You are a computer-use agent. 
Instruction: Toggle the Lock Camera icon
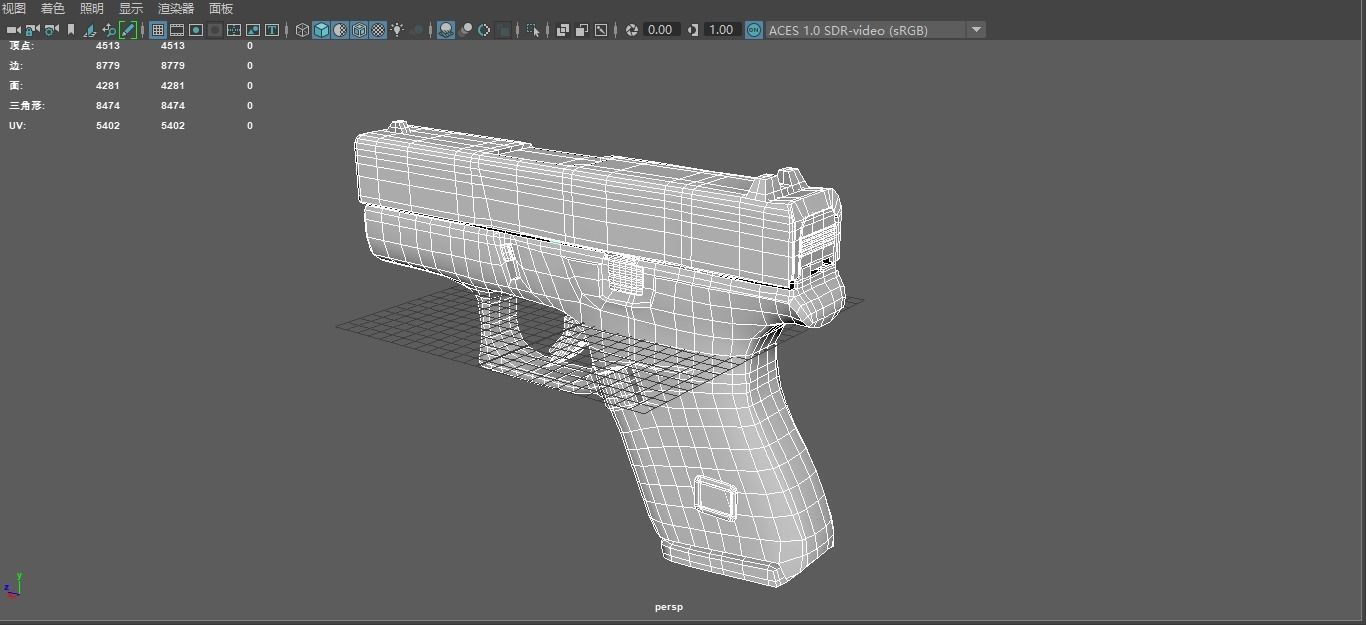point(32,30)
